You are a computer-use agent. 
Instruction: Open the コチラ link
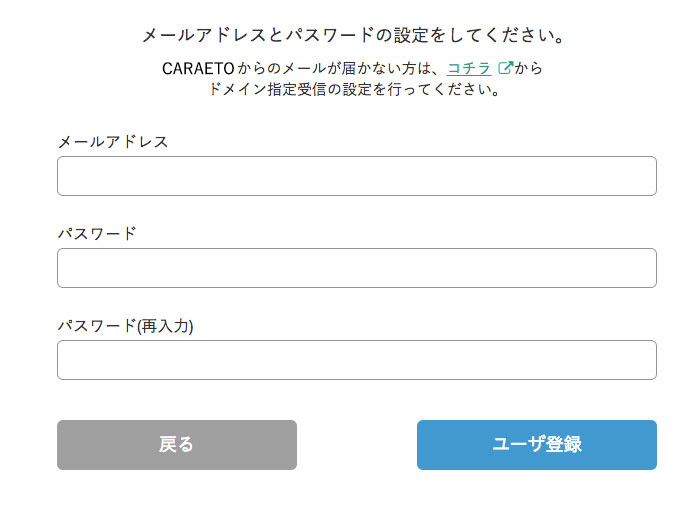tap(469, 68)
